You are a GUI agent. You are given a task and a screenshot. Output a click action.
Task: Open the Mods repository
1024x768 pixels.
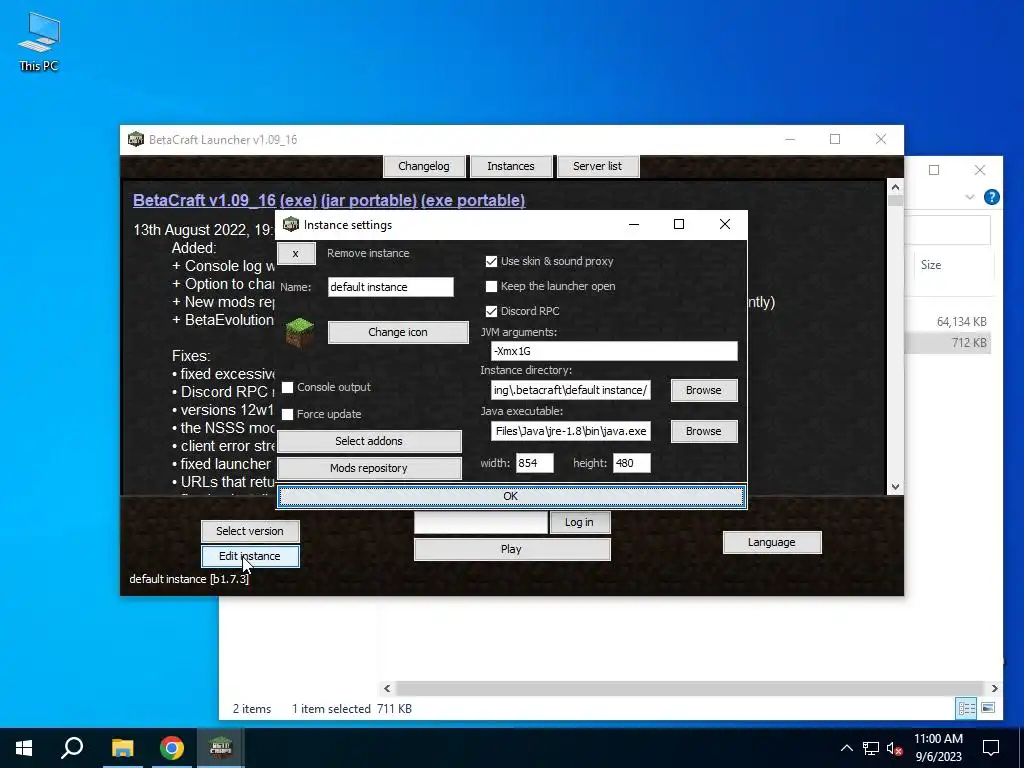click(x=369, y=468)
